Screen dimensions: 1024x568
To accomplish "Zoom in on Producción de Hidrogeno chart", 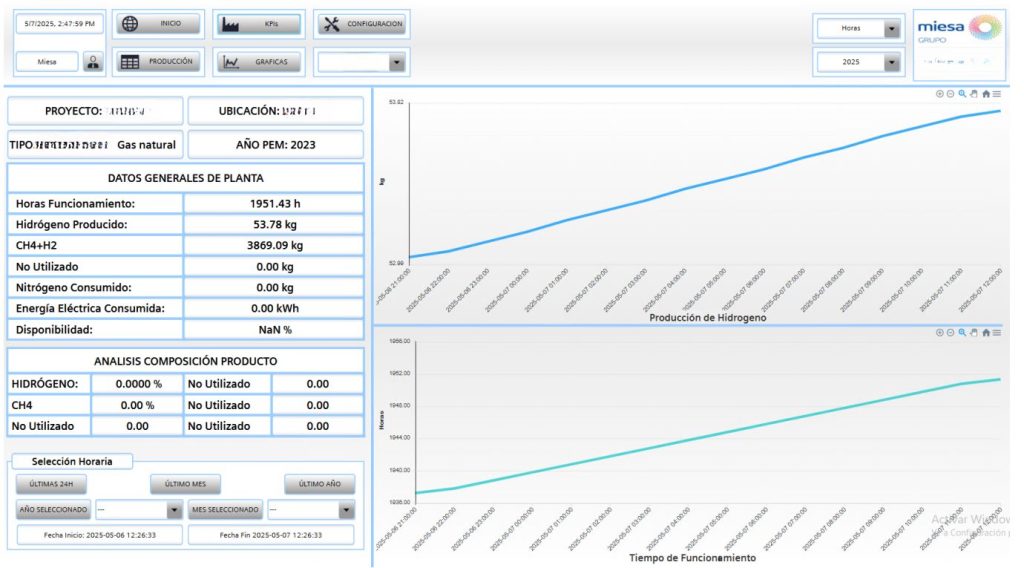I will coord(940,94).
